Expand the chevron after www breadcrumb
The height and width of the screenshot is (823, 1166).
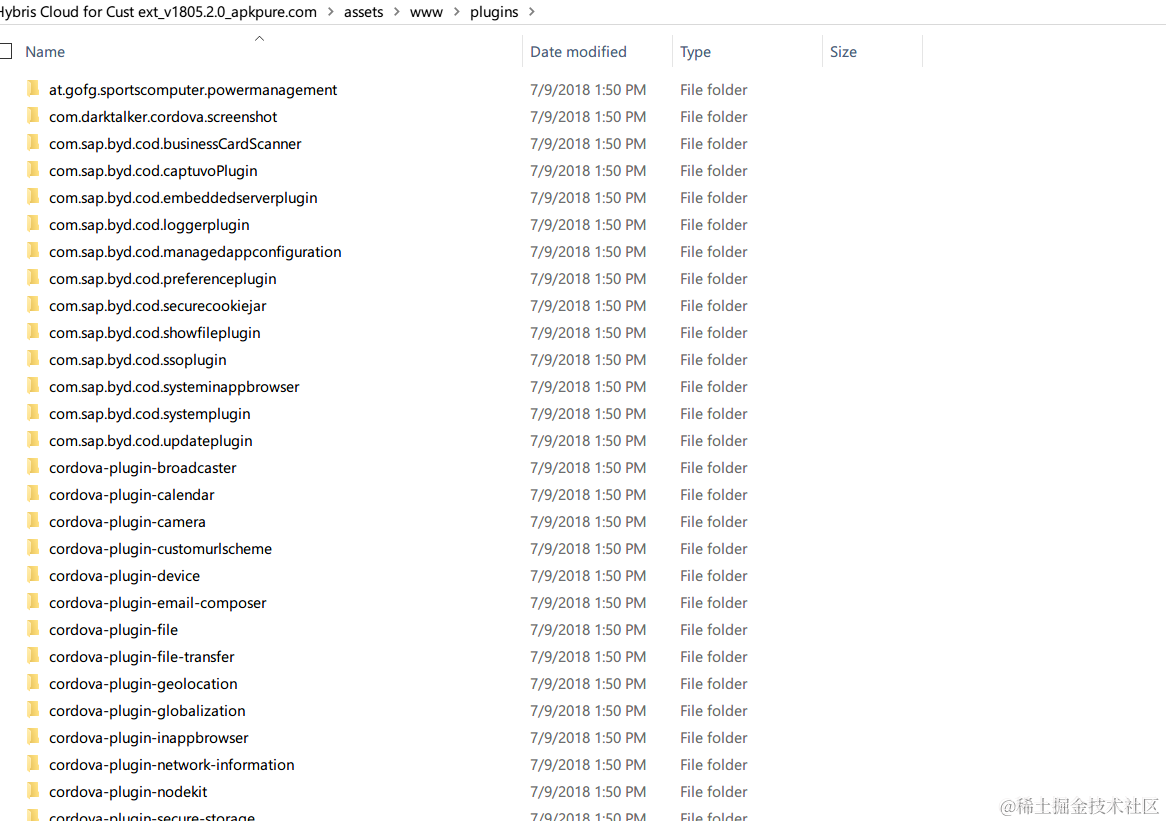[457, 12]
